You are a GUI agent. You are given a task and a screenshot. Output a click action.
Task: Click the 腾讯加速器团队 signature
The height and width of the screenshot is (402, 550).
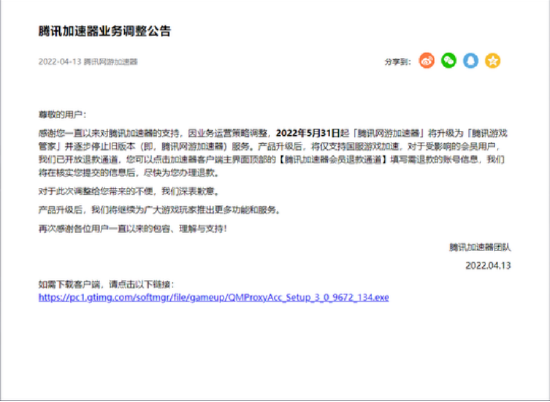(x=480, y=247)
